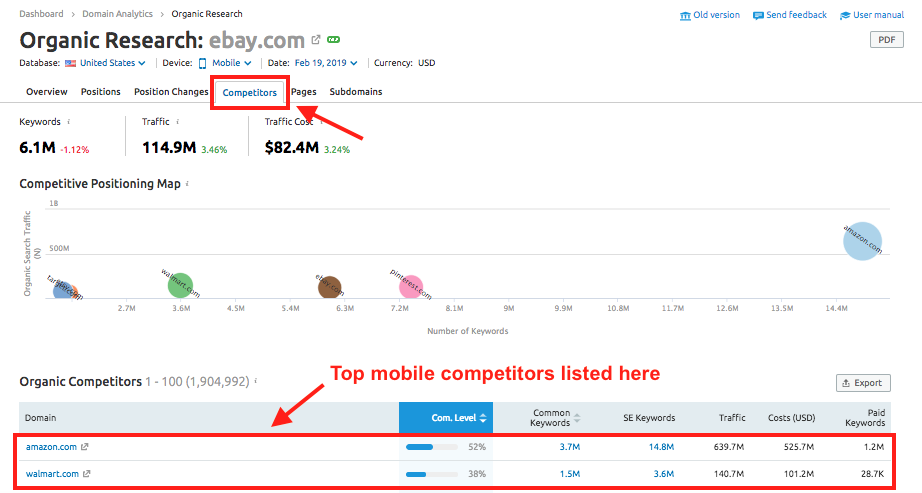
Task: Click info icon next to Traffic metric
Action: pyautogui.click(x=178, y=122)
